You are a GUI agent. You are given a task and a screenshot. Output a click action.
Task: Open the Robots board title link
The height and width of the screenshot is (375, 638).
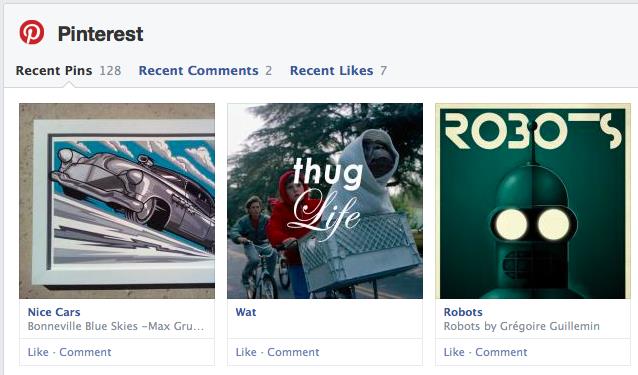click(x=463, y=312)
